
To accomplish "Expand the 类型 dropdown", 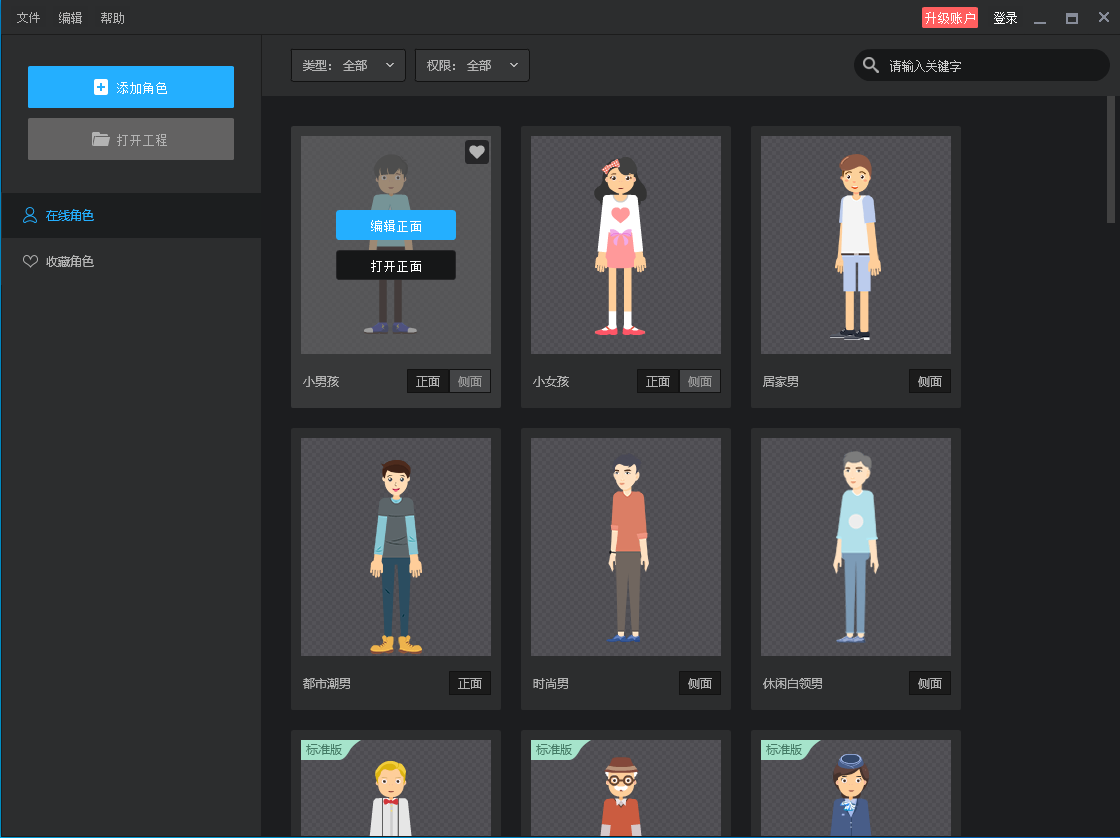I will click(348, 65).
